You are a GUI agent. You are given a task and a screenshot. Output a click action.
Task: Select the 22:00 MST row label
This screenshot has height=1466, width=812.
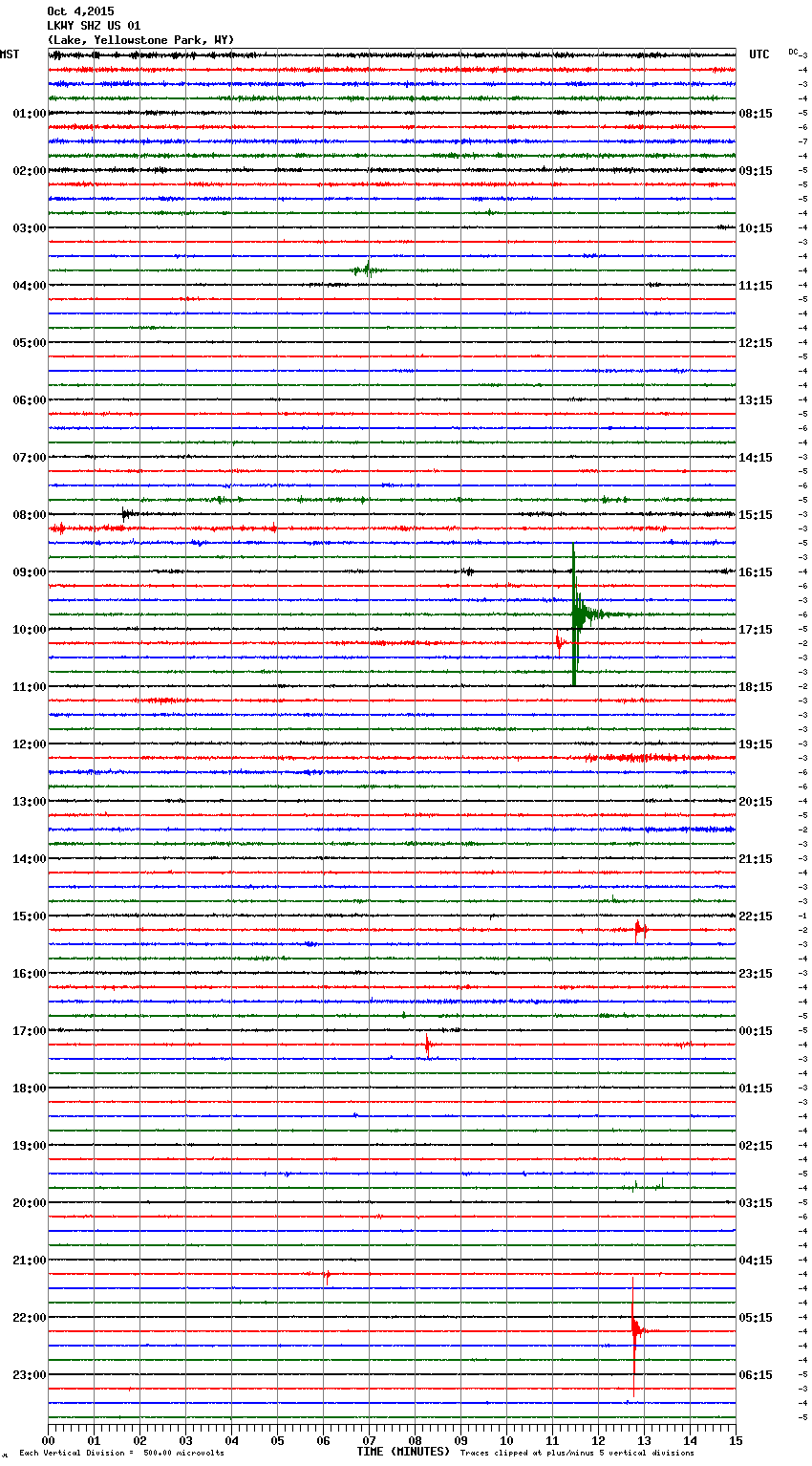(x=30, y=1318)
